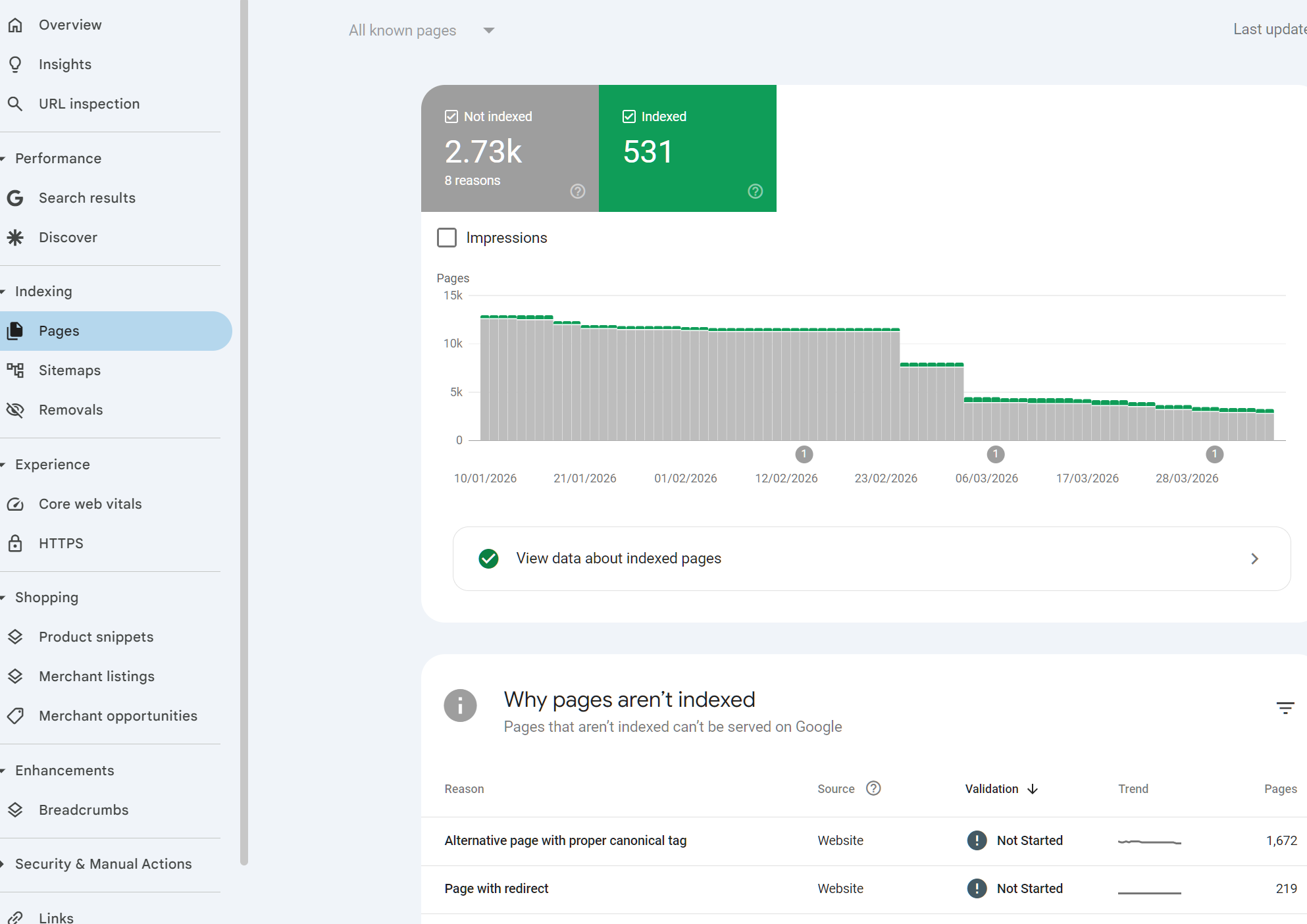
Task: Collapse the Shopping section
Action: coord(46,598)
